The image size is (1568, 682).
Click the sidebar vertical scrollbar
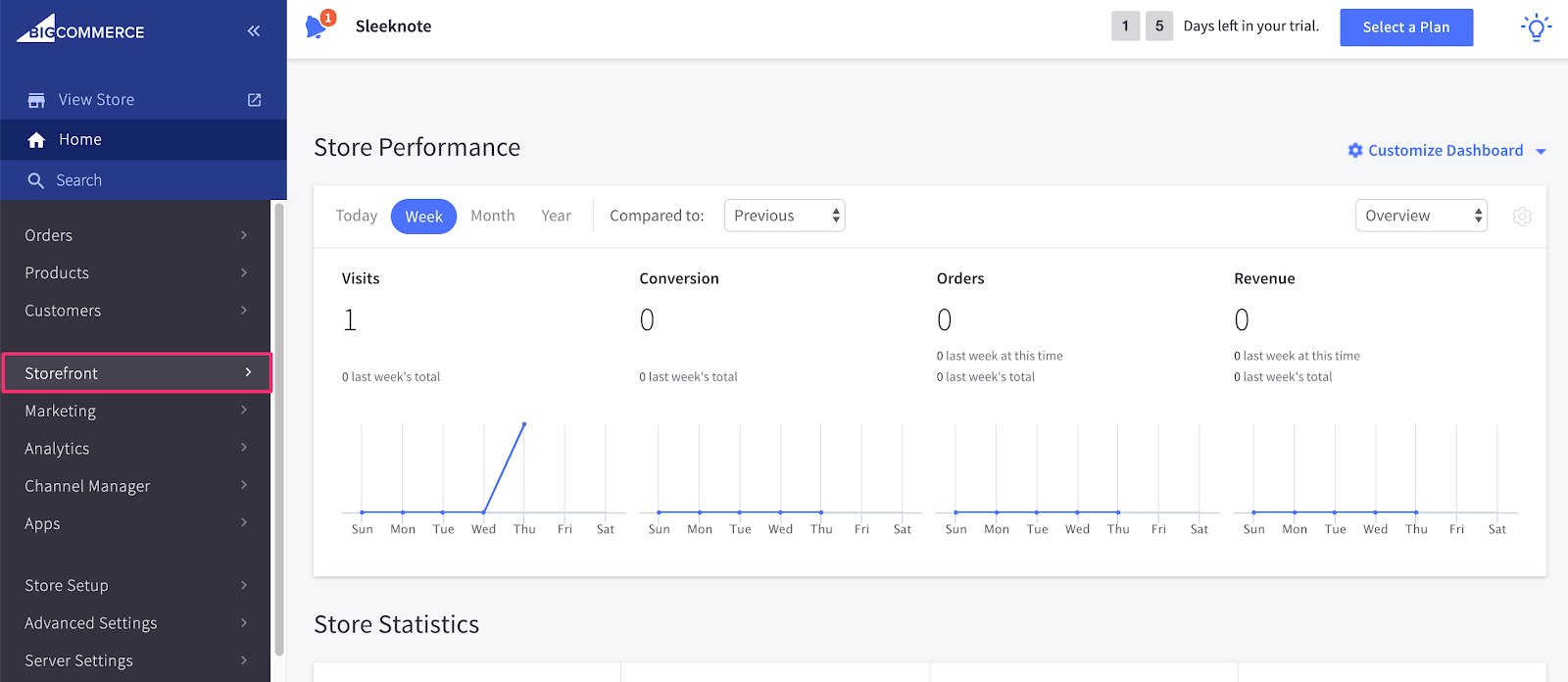(x=279, y=431)
